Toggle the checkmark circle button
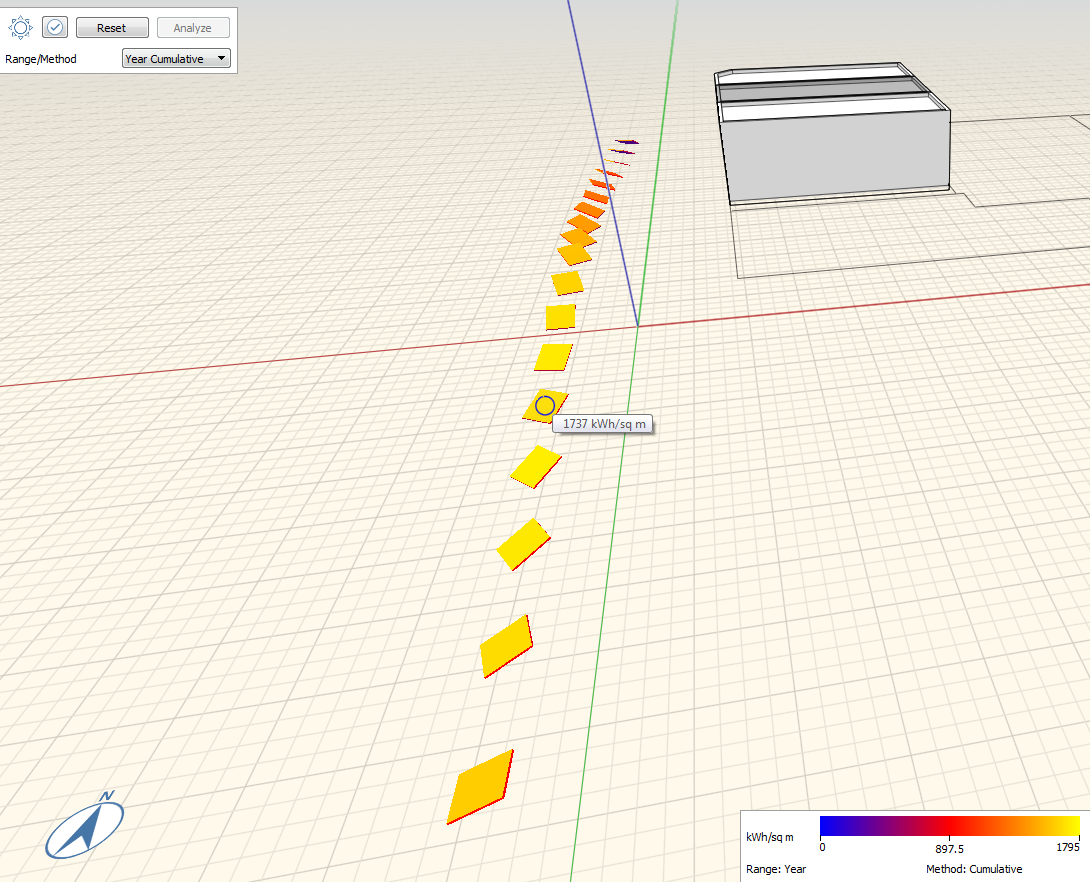This screenshot has height=882, width=1090. tap(55, 28)
